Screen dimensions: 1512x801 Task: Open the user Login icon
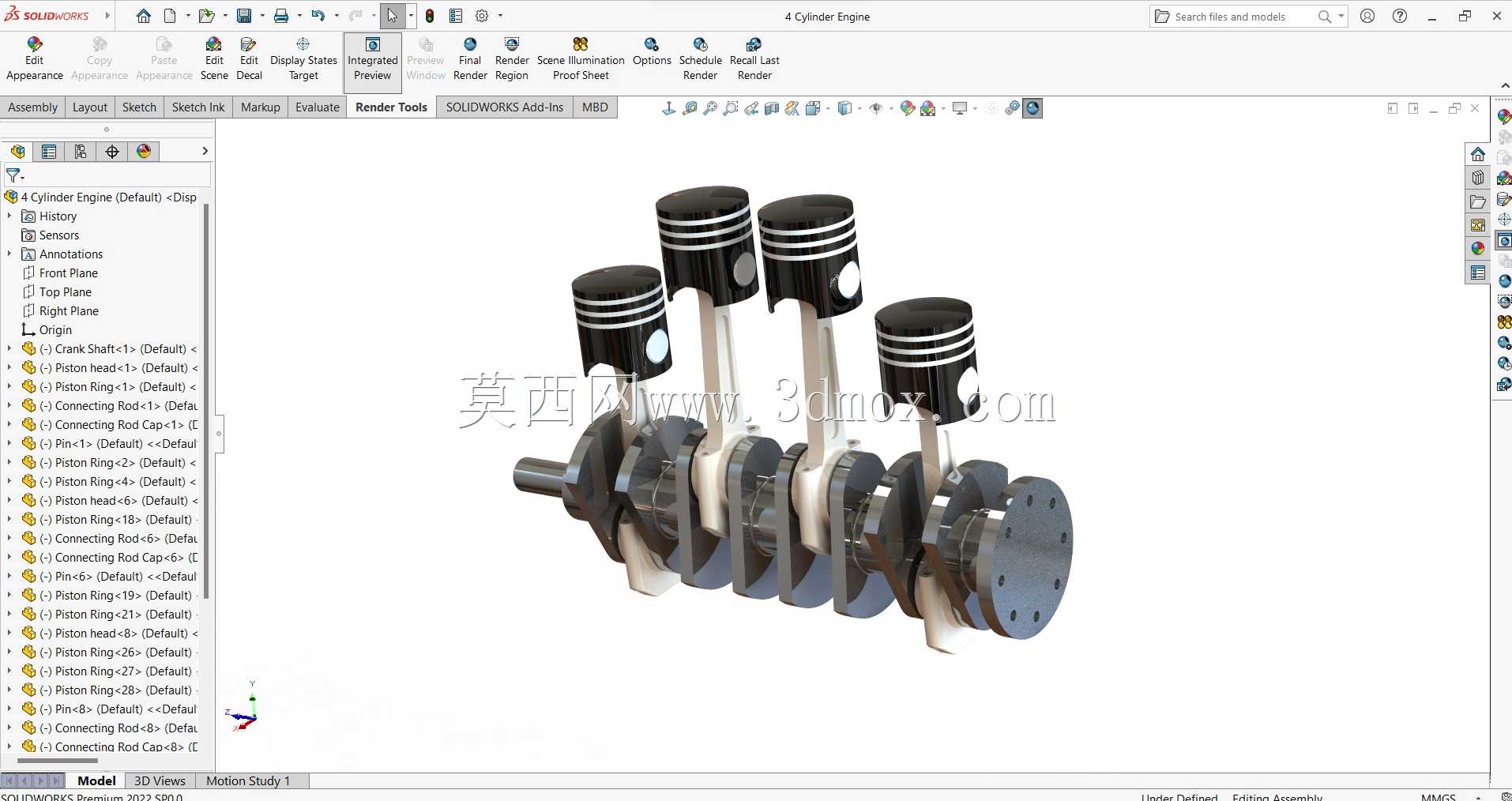click(1367, 16)
